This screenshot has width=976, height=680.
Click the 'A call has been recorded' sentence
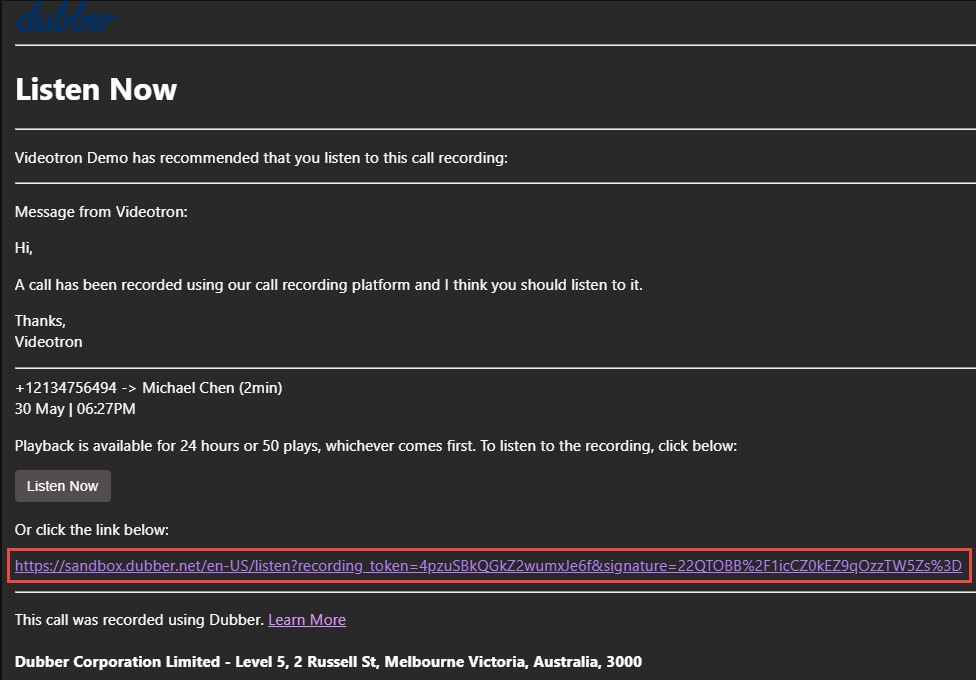(328, 285)
